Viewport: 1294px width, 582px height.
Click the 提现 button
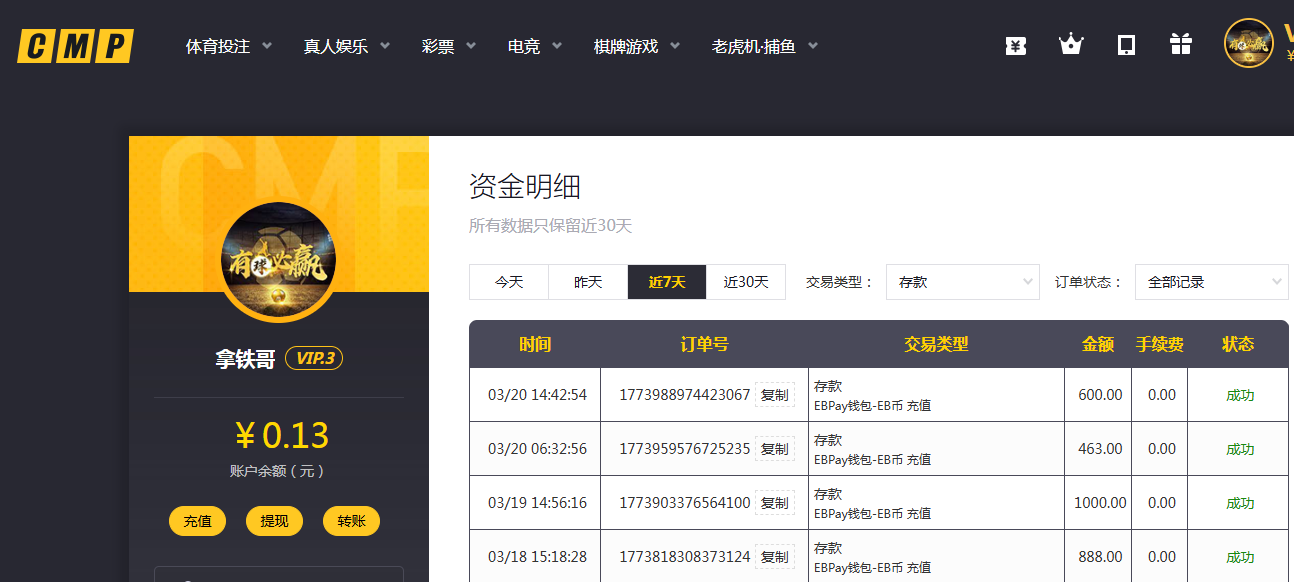coord(274,521)
